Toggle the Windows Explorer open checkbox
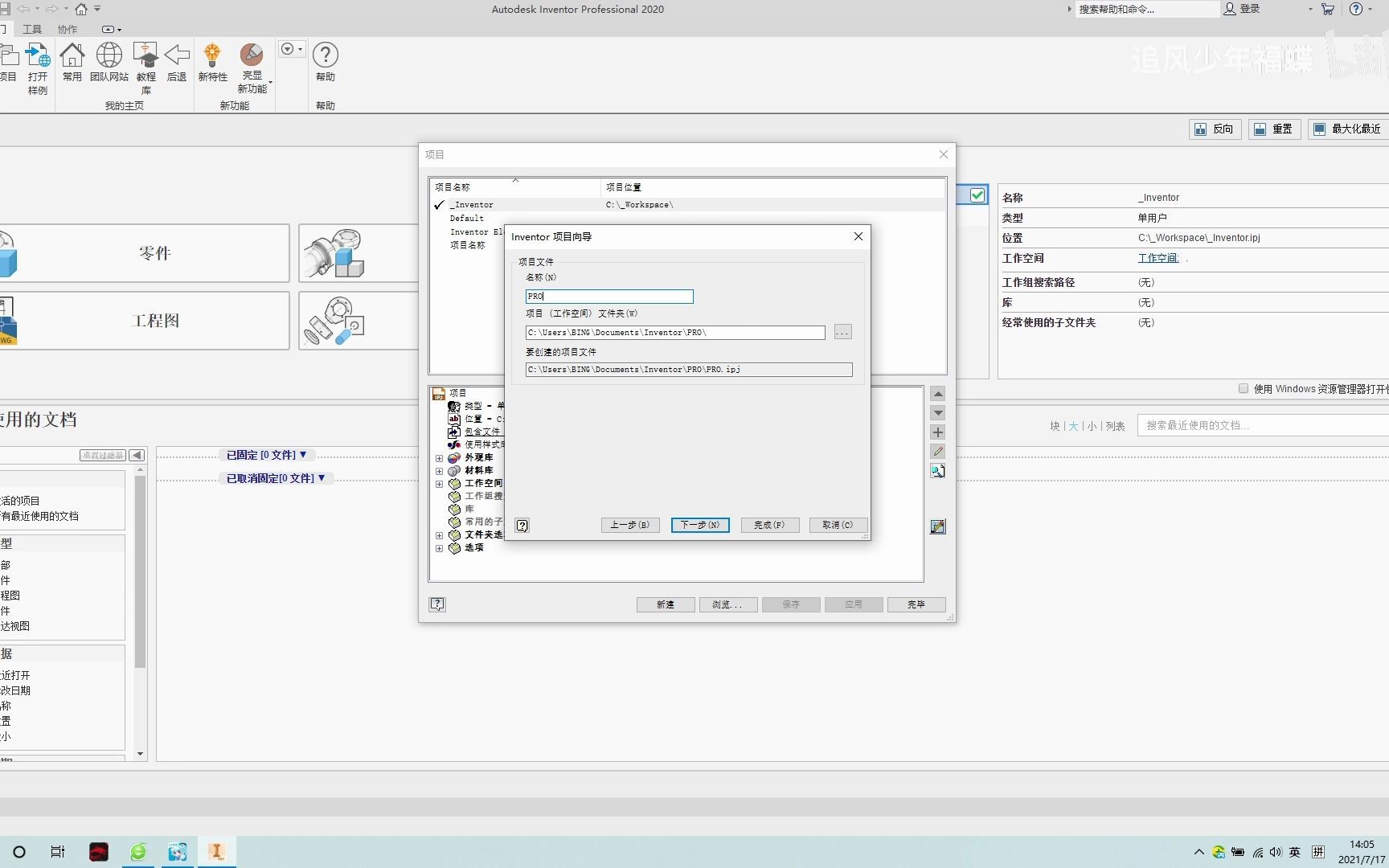Screen dimensions: 1389x868 [x=1244, y=389]
